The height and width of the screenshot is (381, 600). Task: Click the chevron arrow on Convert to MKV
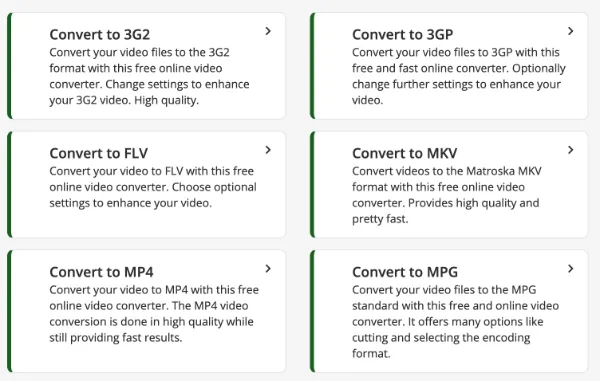tap(571, 150)
